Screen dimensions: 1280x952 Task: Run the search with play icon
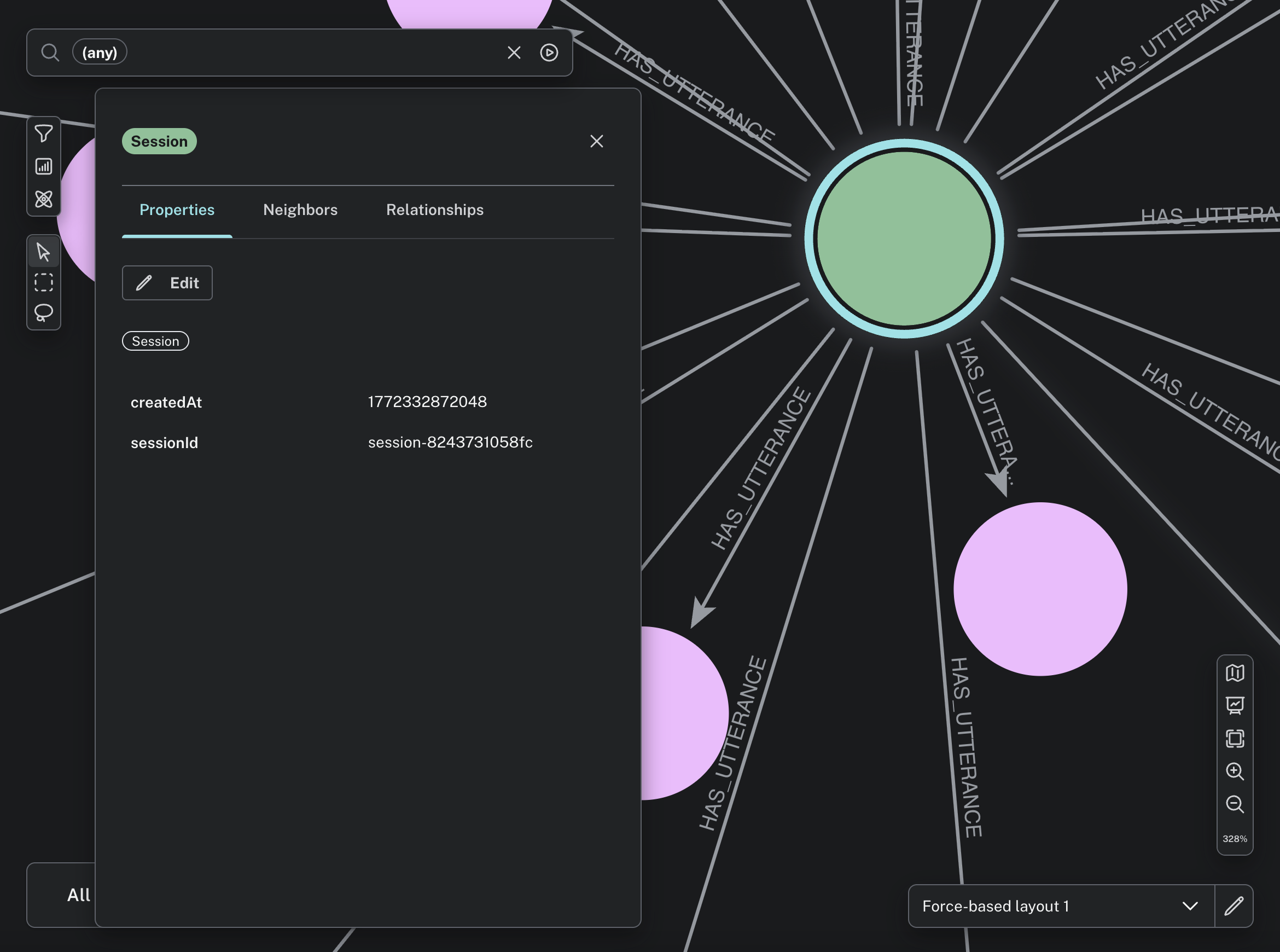pos(549,53)
